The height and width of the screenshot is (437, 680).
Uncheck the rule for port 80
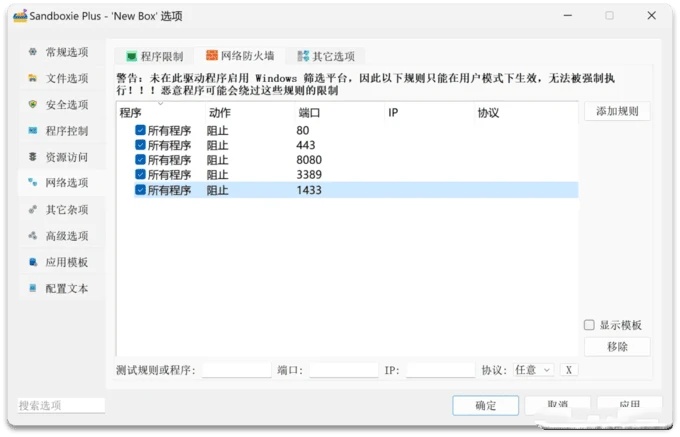(140, 130)
